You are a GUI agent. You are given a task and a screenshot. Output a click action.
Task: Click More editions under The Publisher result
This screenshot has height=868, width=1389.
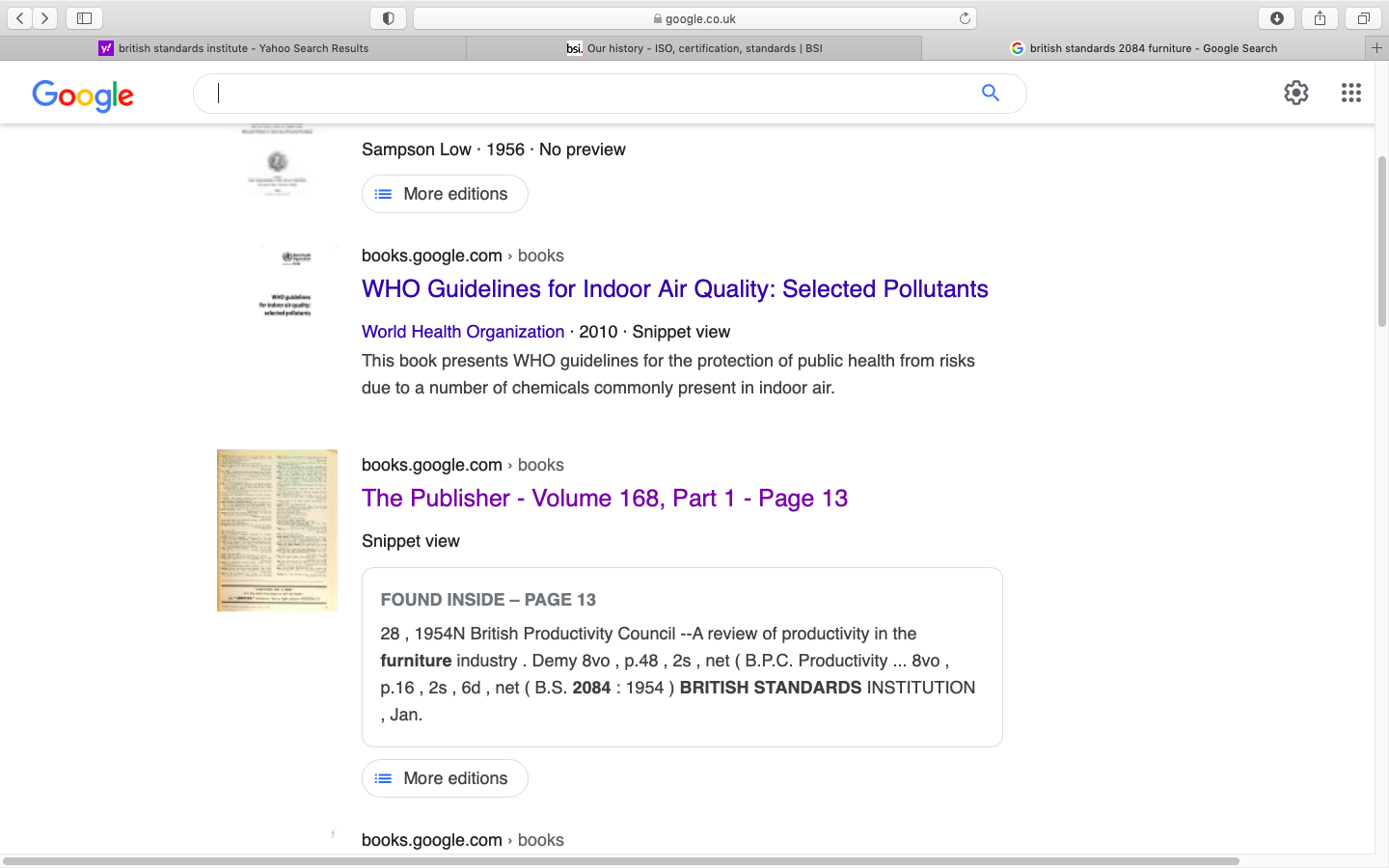[x=445, y=778]
